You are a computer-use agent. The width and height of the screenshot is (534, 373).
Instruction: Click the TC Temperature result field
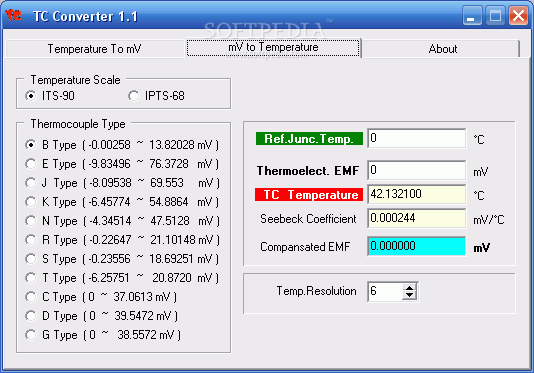pos(417,194)
